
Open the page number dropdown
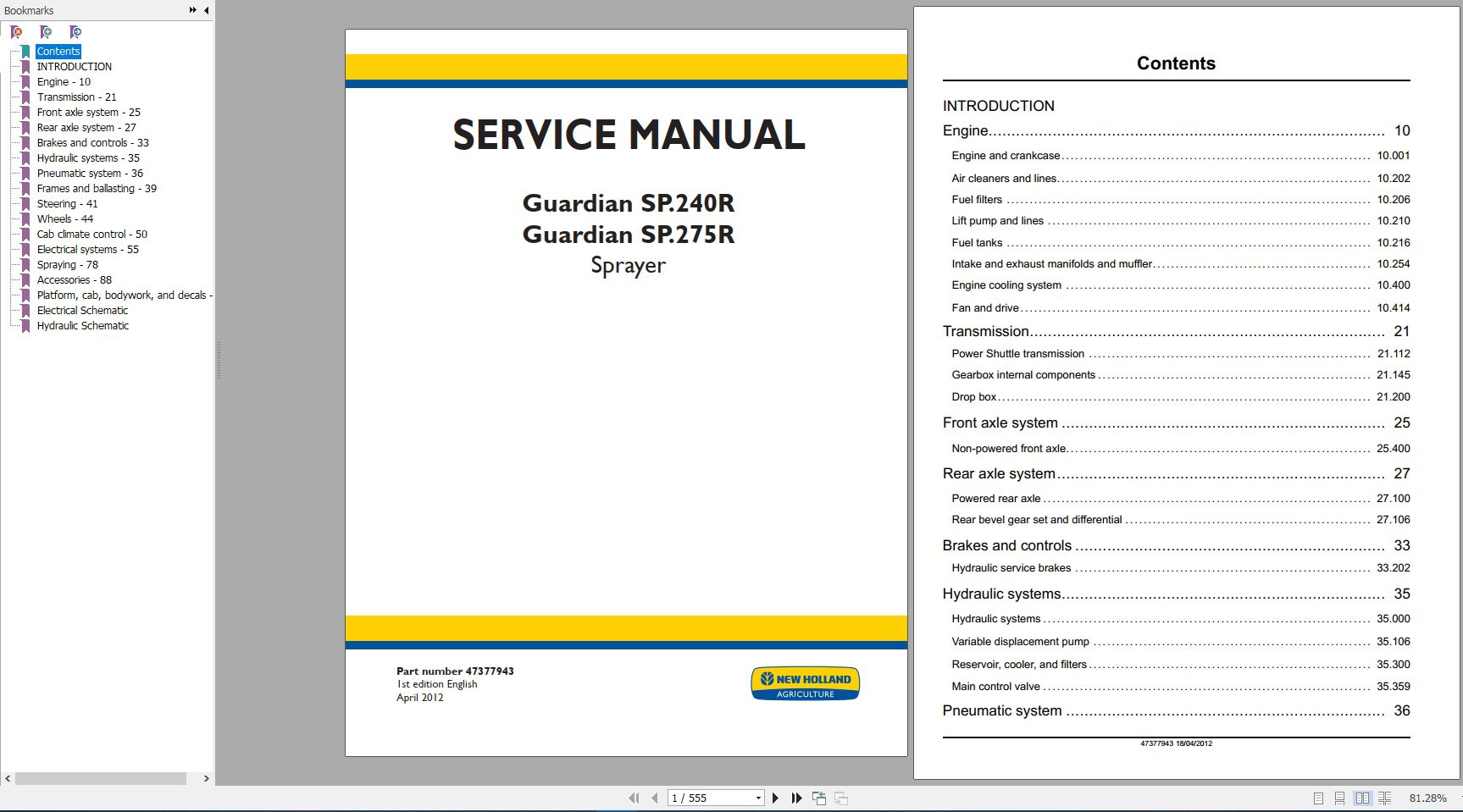tap(756, 798)
